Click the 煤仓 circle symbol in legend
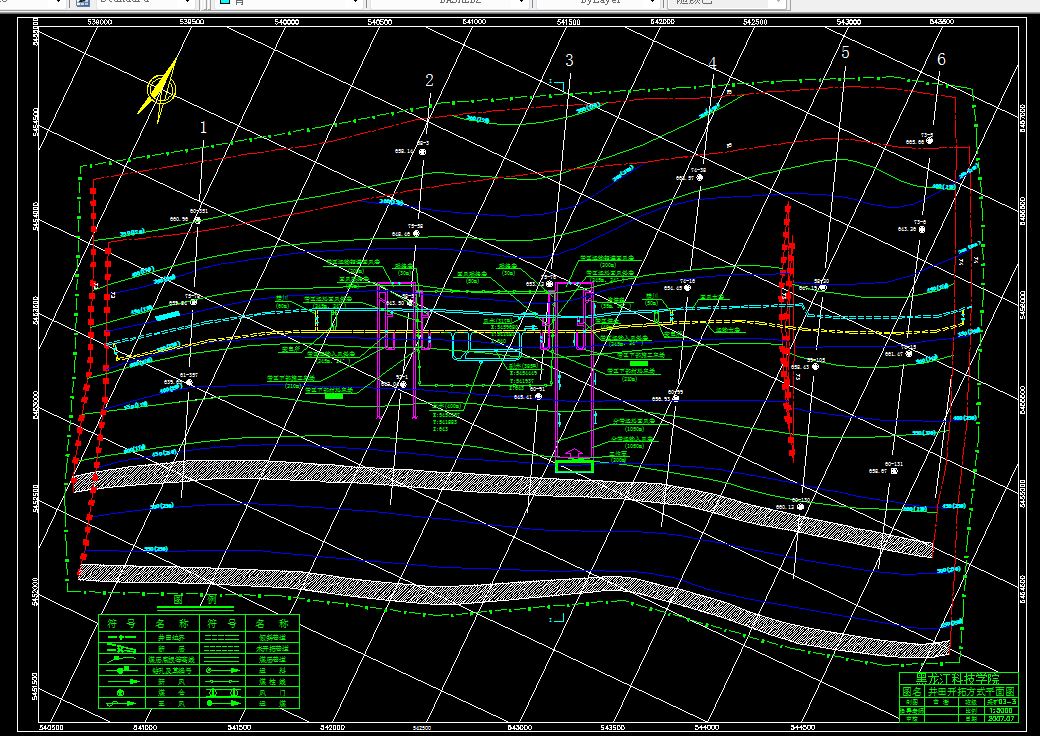The height and width of the screenshot is (736, 1040). point(120,693)
